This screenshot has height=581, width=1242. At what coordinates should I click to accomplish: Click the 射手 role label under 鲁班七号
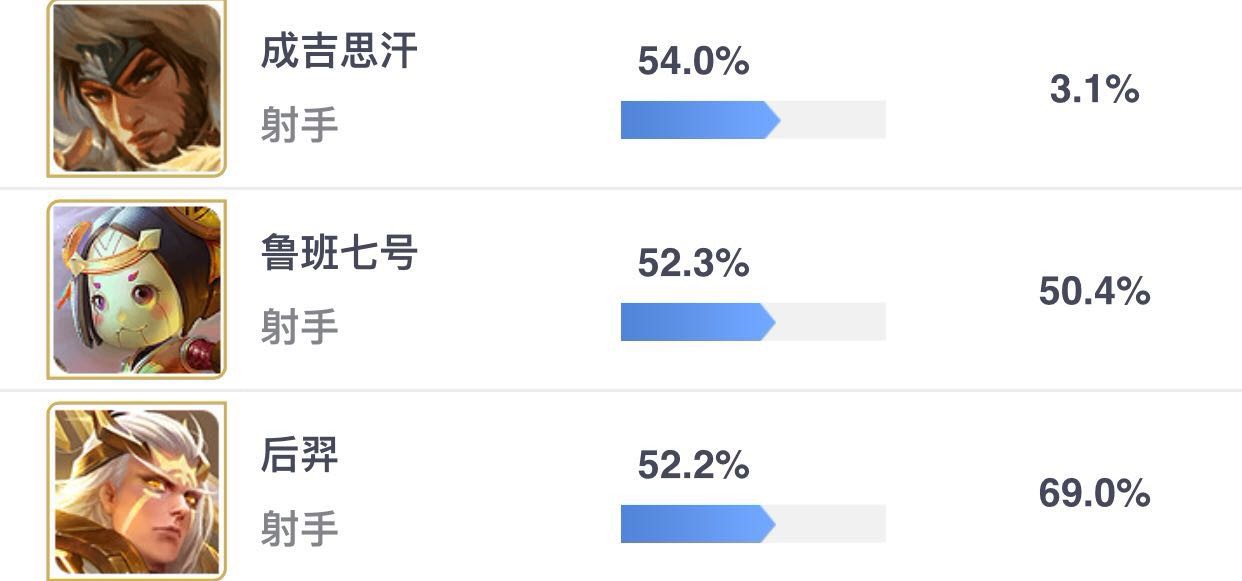(300, 327)
